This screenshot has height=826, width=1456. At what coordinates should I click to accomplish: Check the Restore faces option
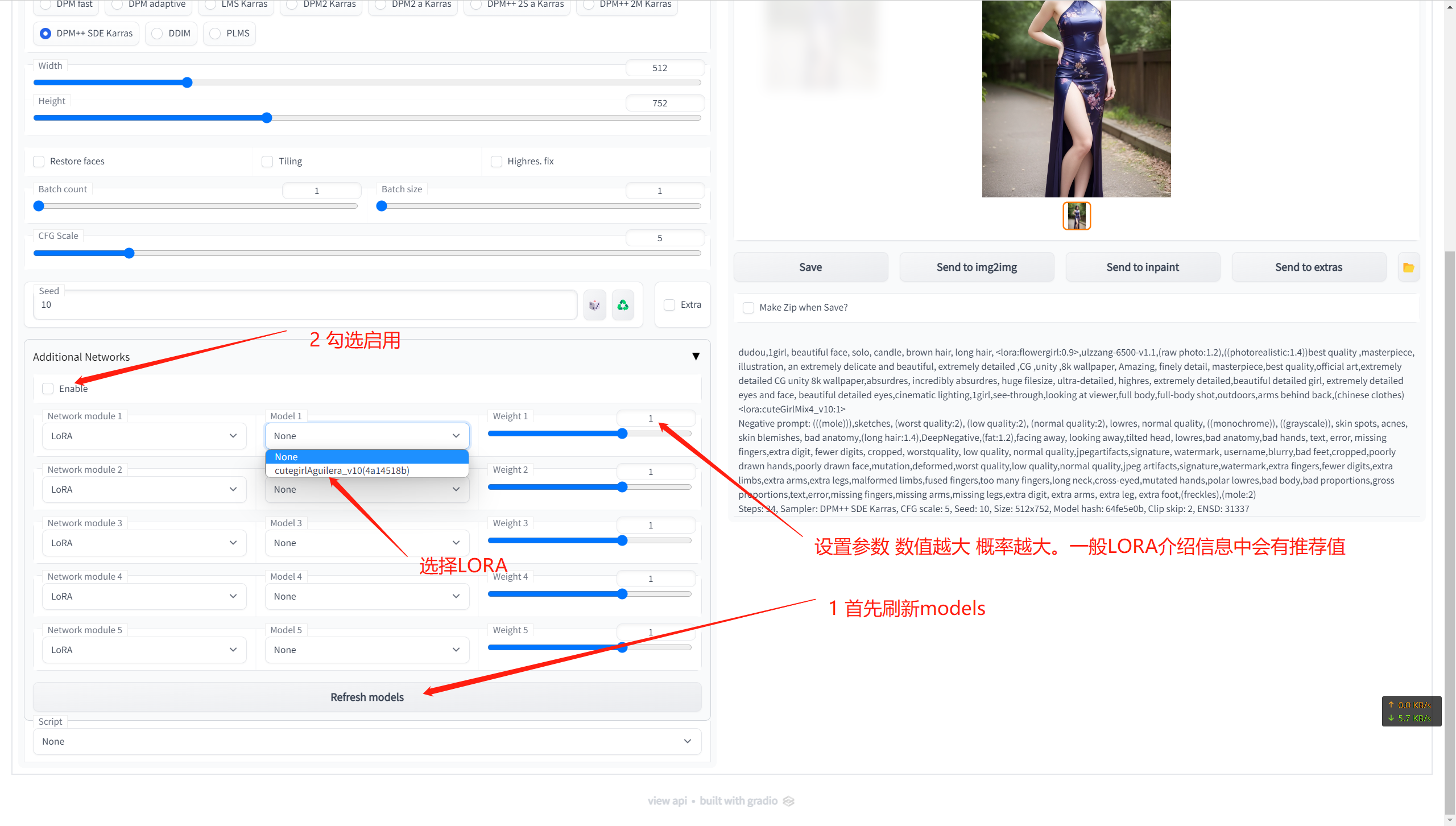click(x=39, y=162)
